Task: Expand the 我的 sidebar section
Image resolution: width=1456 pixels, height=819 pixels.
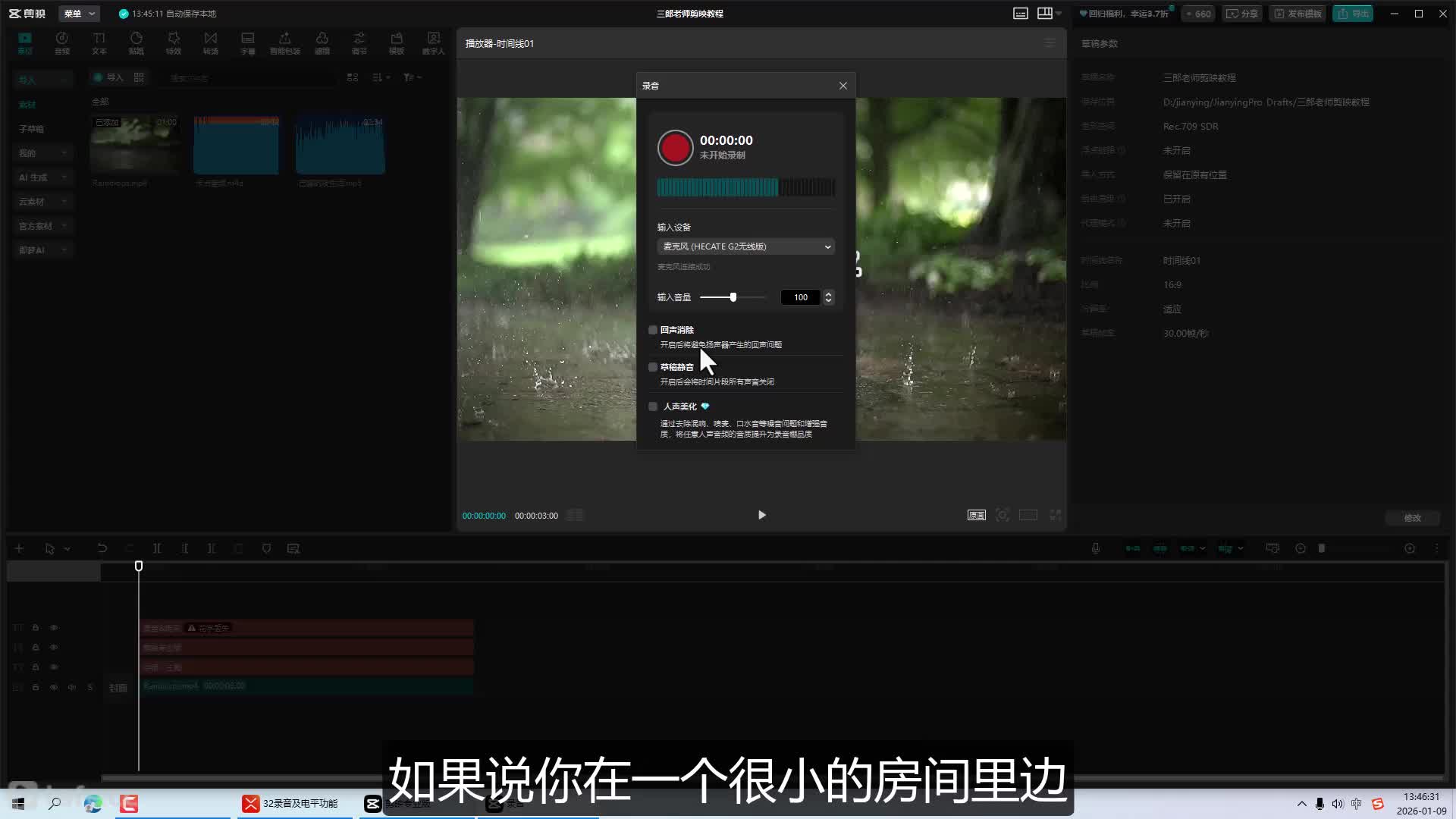Action: click(x=42, y=153)
